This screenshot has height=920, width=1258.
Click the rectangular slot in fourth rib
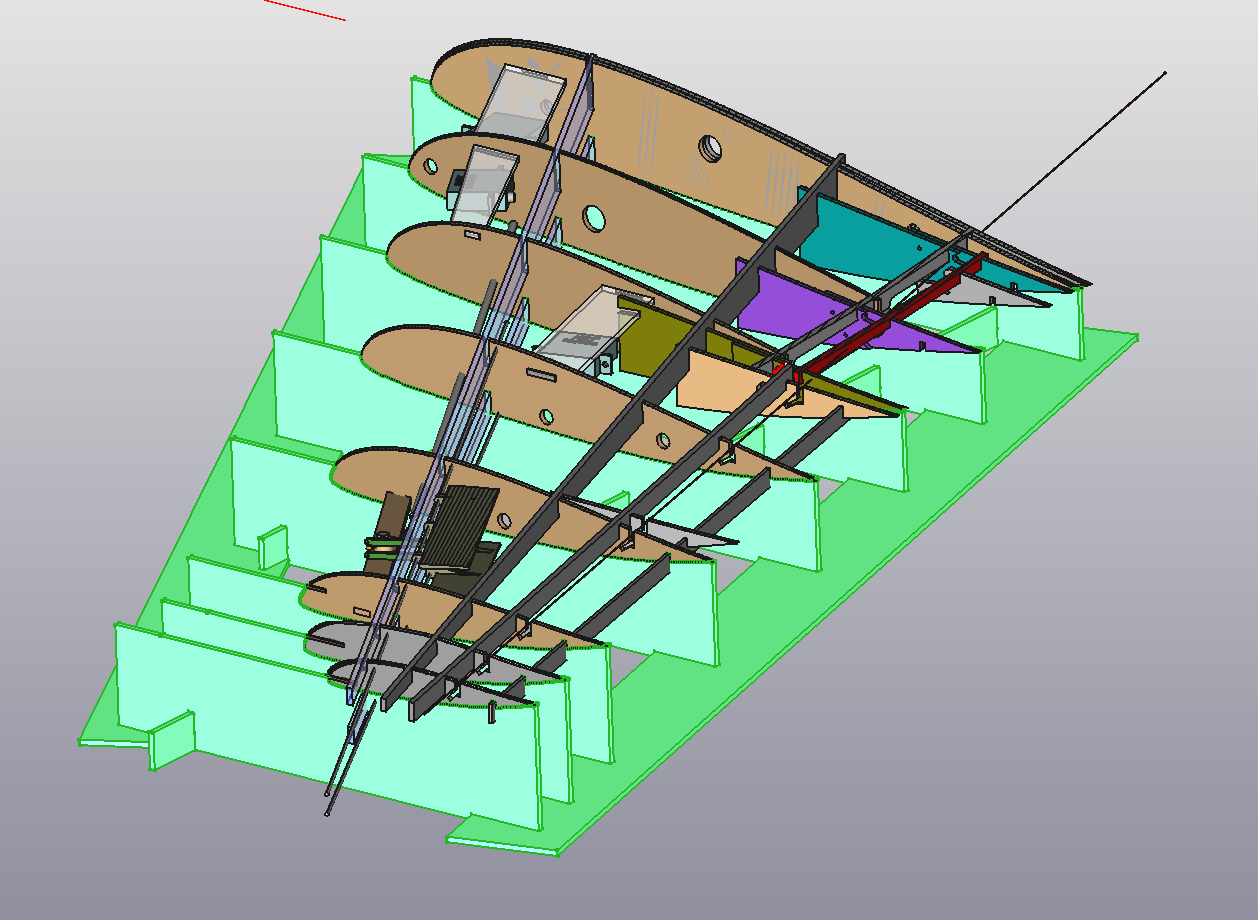coord(540,375)
